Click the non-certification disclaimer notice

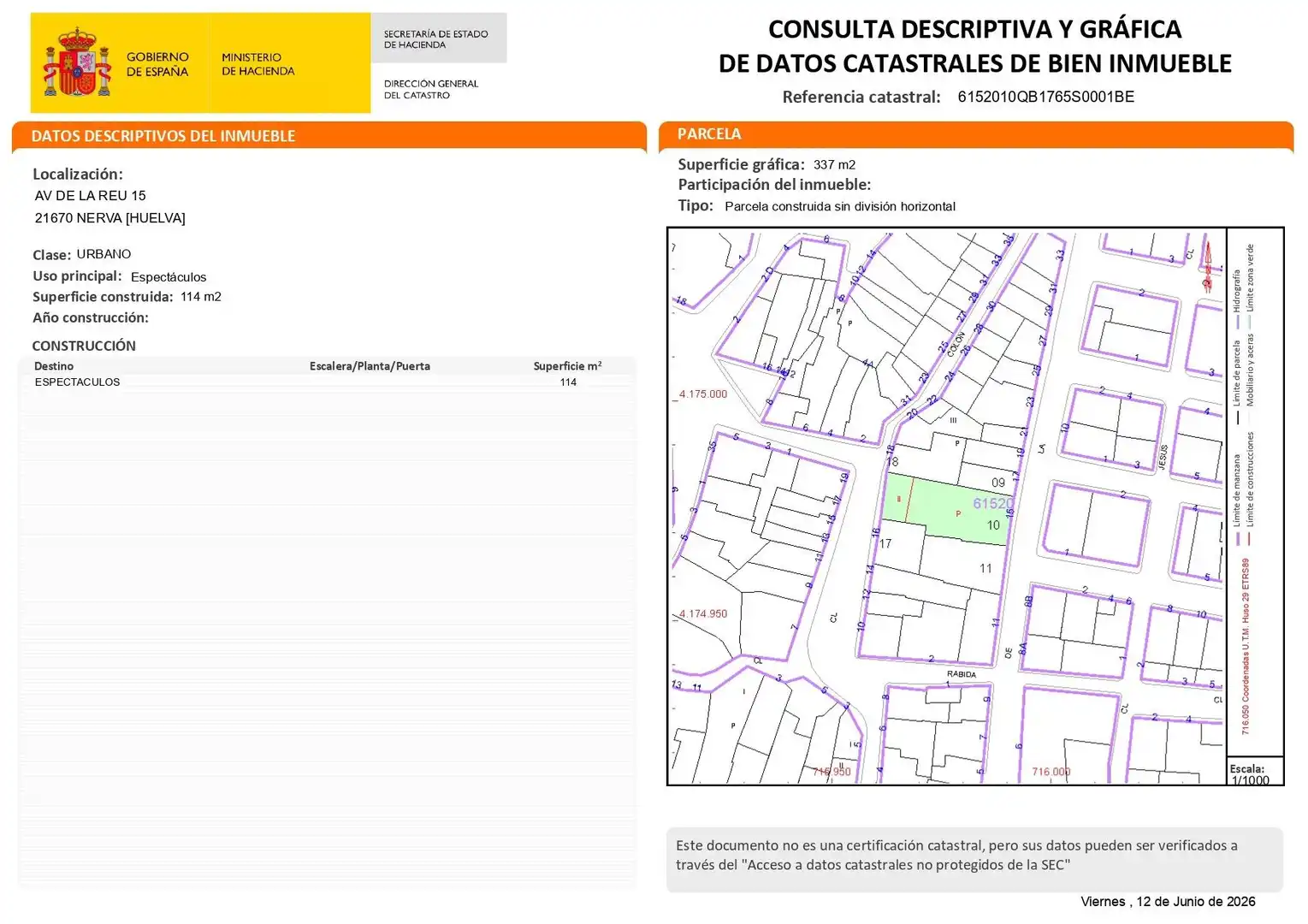(x=974, y=860)
